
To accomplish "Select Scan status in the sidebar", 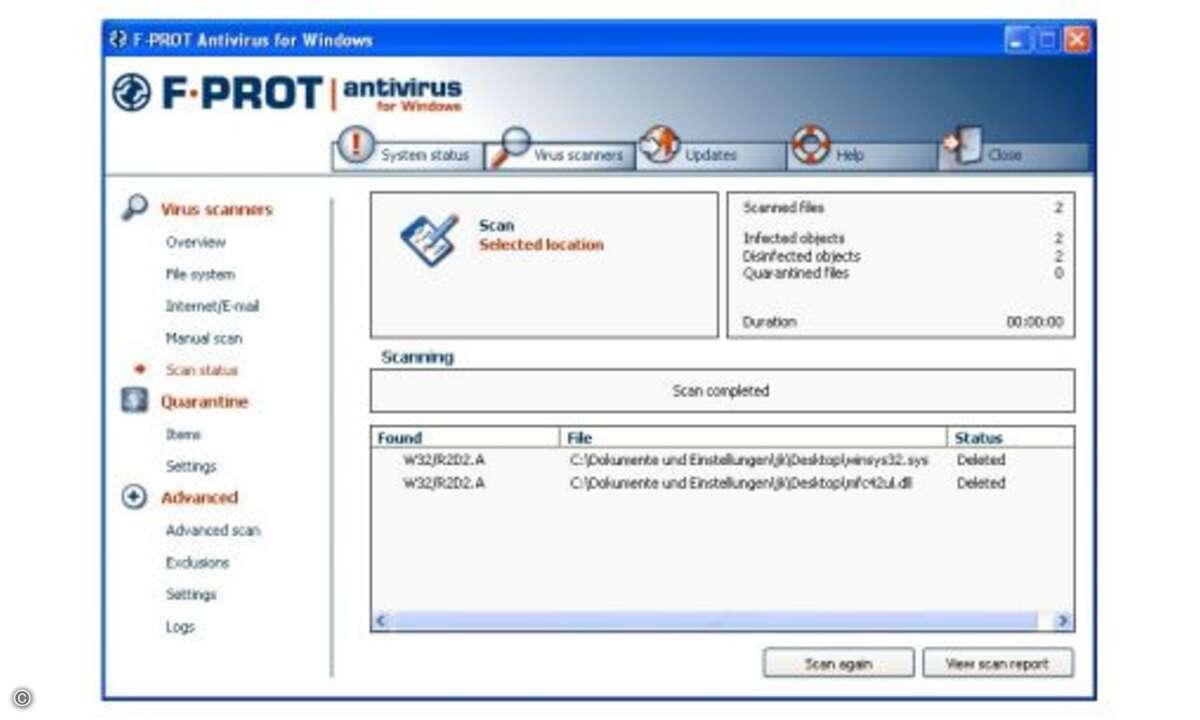I will pyautogui.click(x=202, y=370).
